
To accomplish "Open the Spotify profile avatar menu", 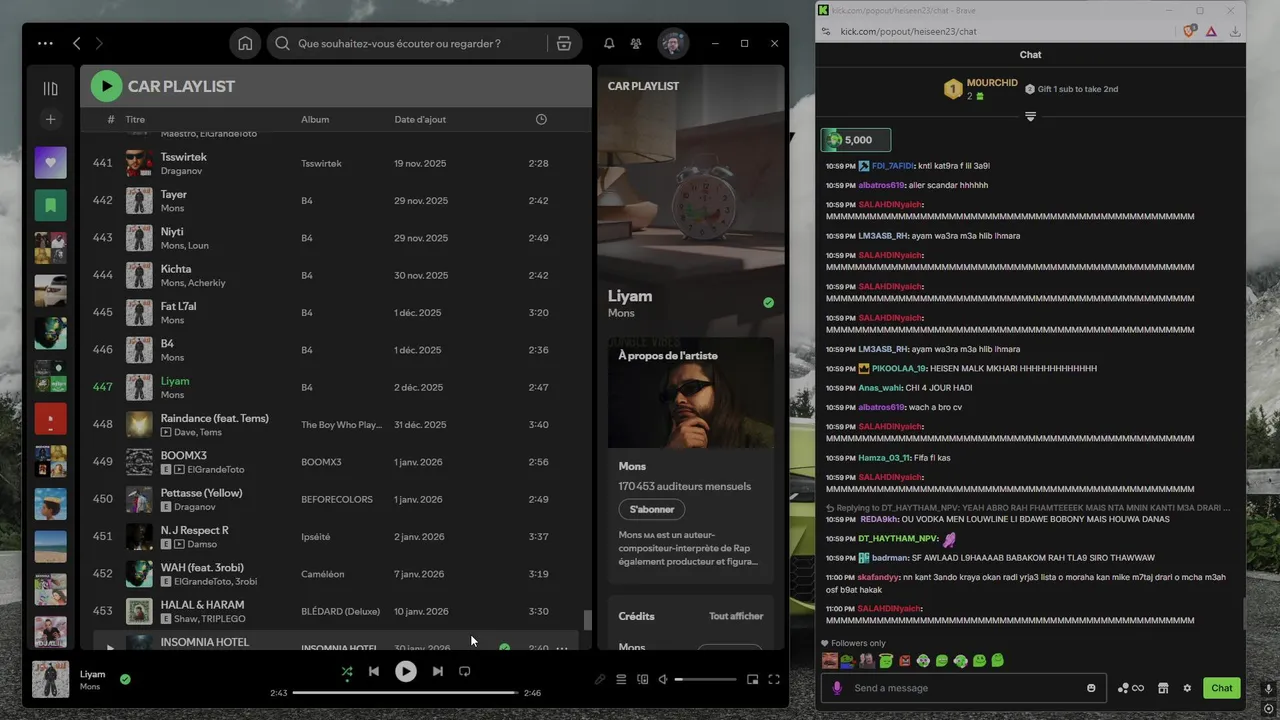I will pyautogui.click(x=673, y=44).
